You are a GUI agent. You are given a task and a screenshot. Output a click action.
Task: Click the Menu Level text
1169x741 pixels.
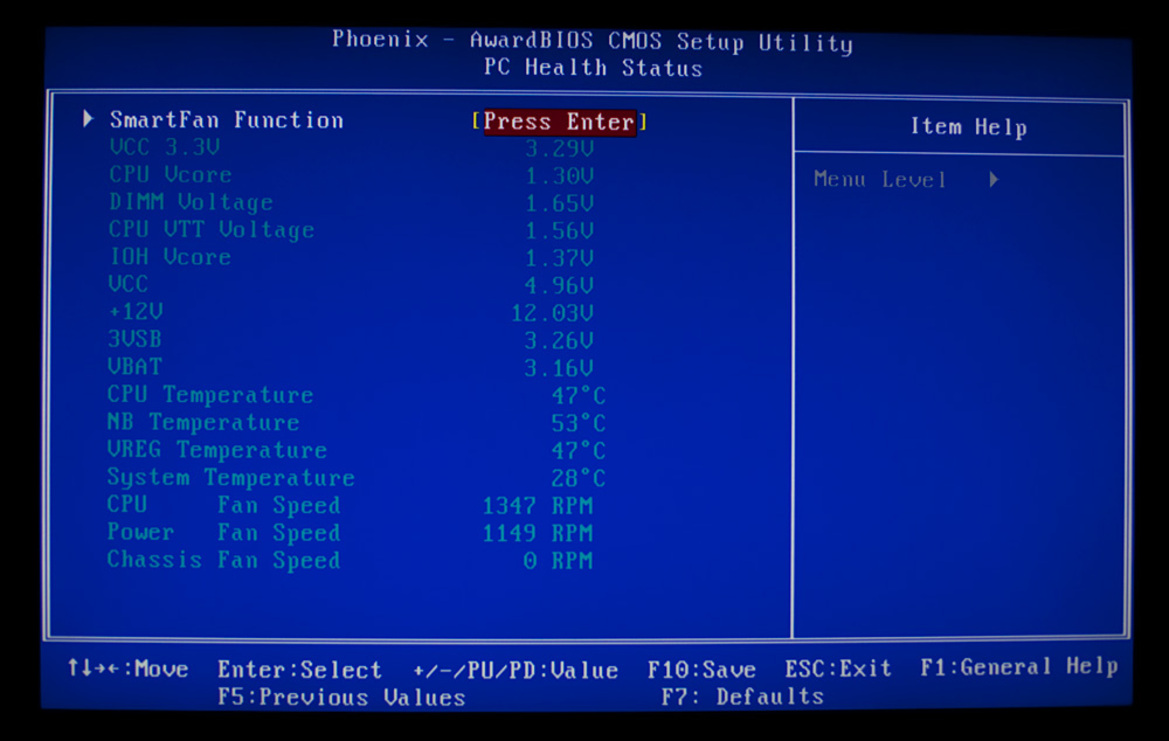[x=880, y=180]
